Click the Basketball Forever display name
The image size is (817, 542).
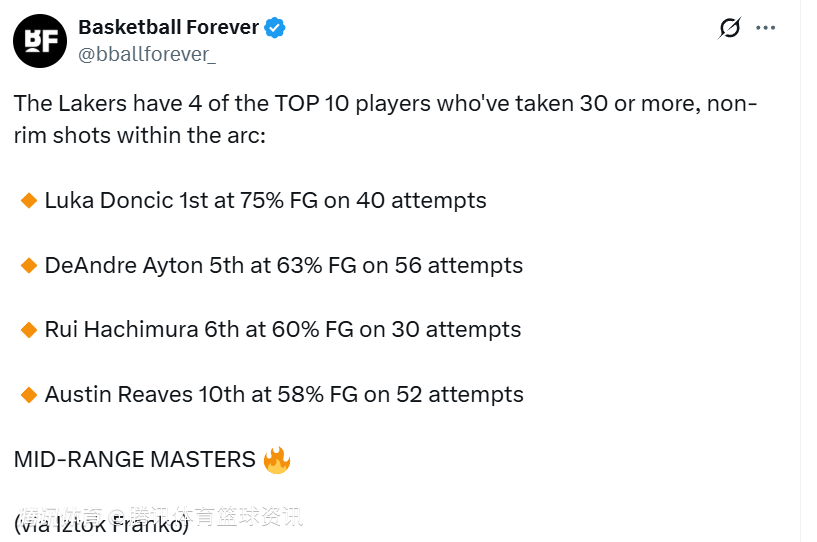[x=168, y=27]
